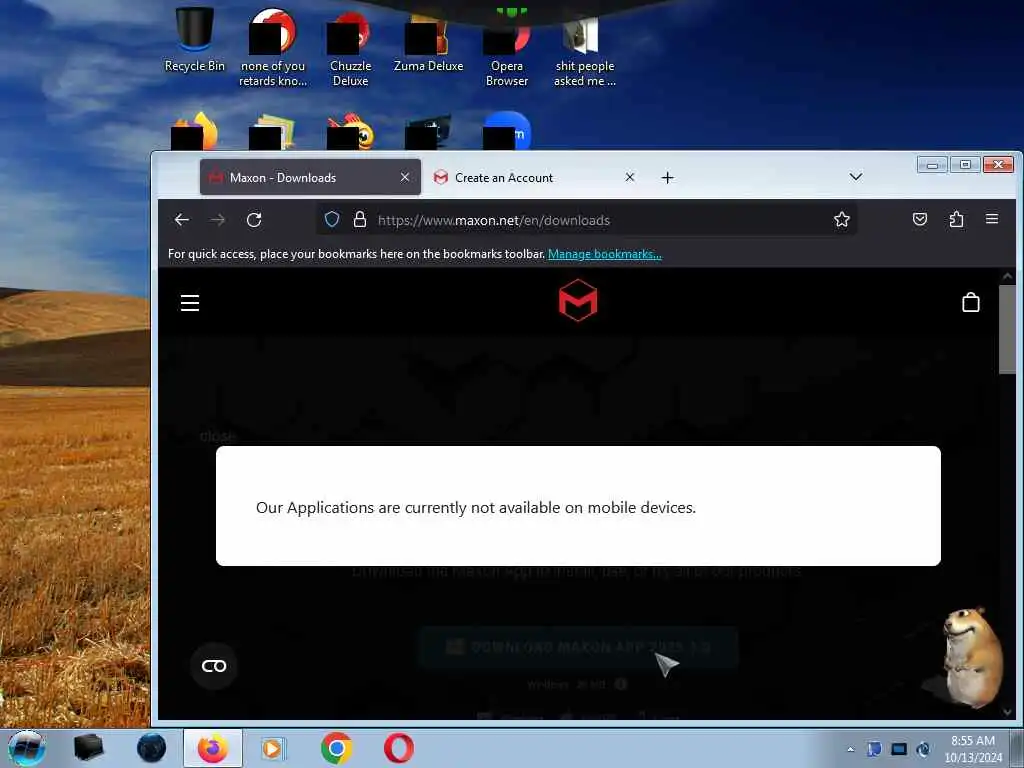Open the Maxon site navigation menu
1024x768 pixels.
tap(190, 303)
